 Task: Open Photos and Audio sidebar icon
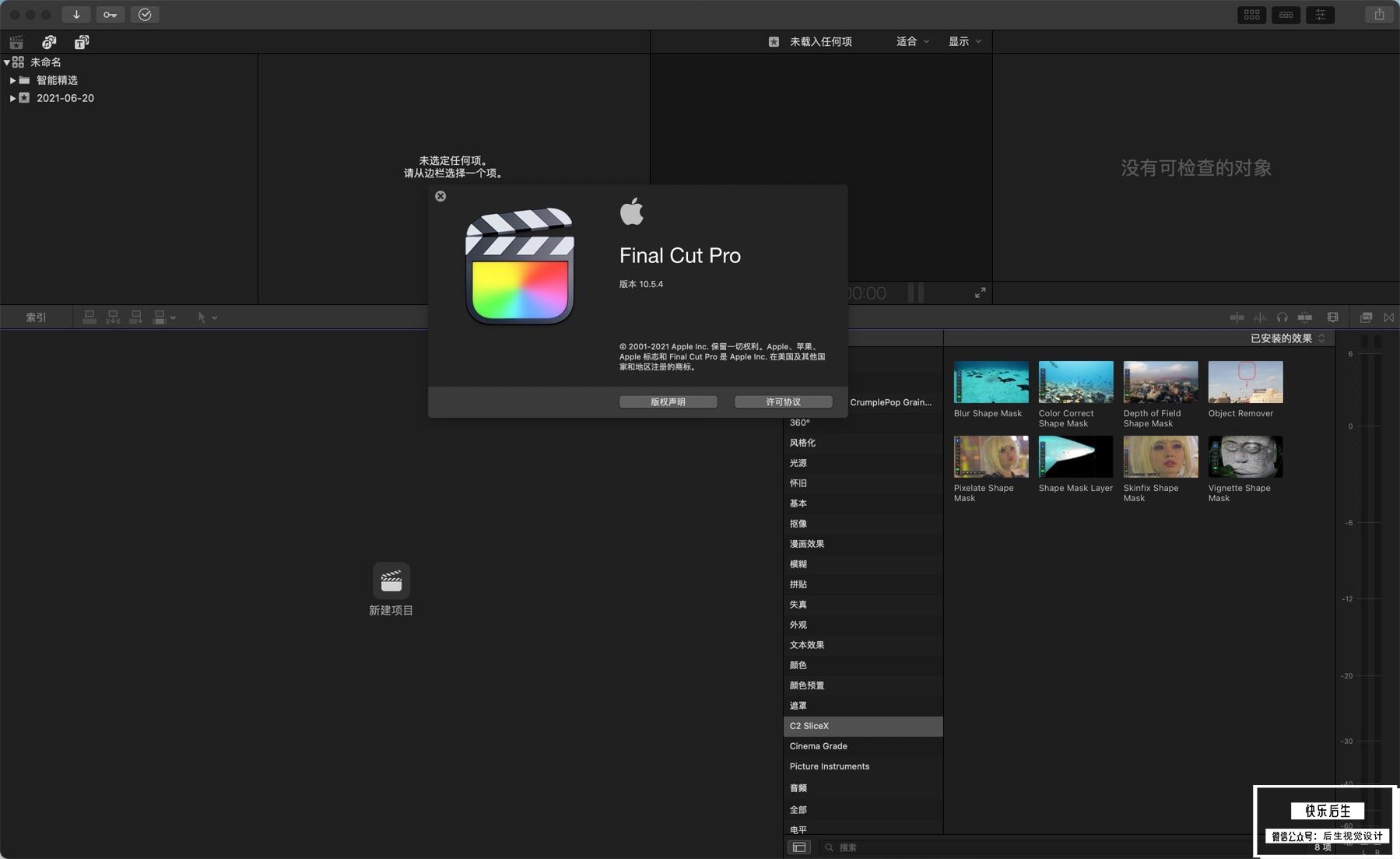point(49,42)
